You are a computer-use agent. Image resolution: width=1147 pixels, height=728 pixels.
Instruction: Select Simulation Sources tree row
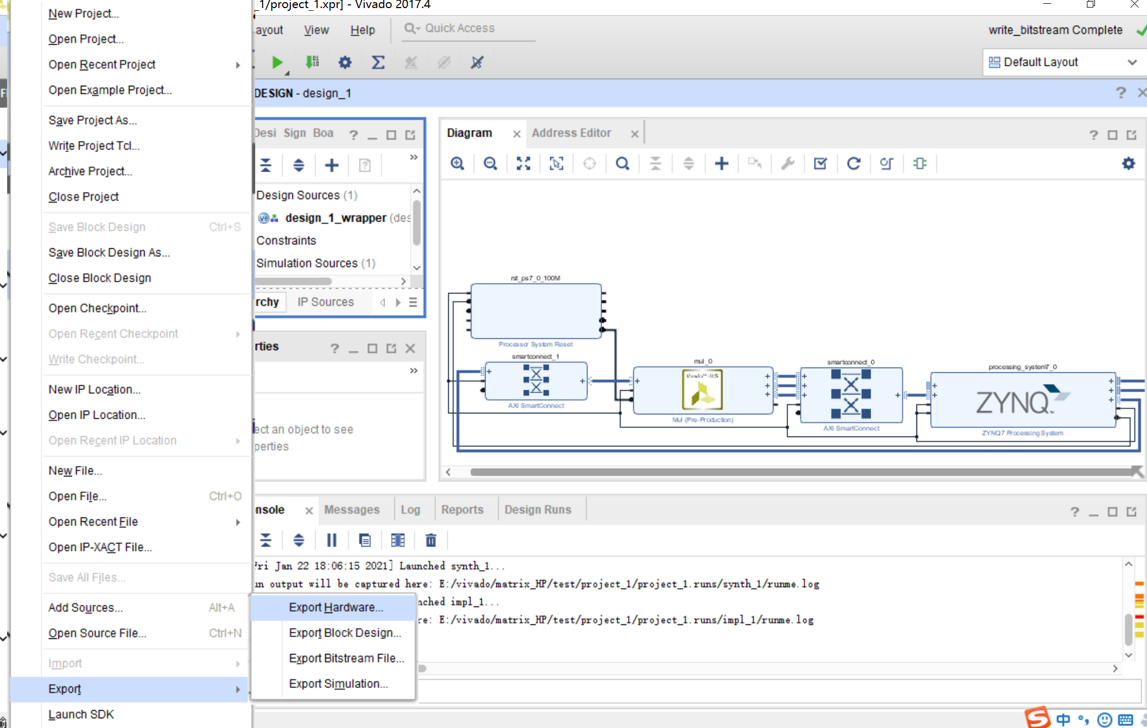pyautogui.click(x=316, y=263)
